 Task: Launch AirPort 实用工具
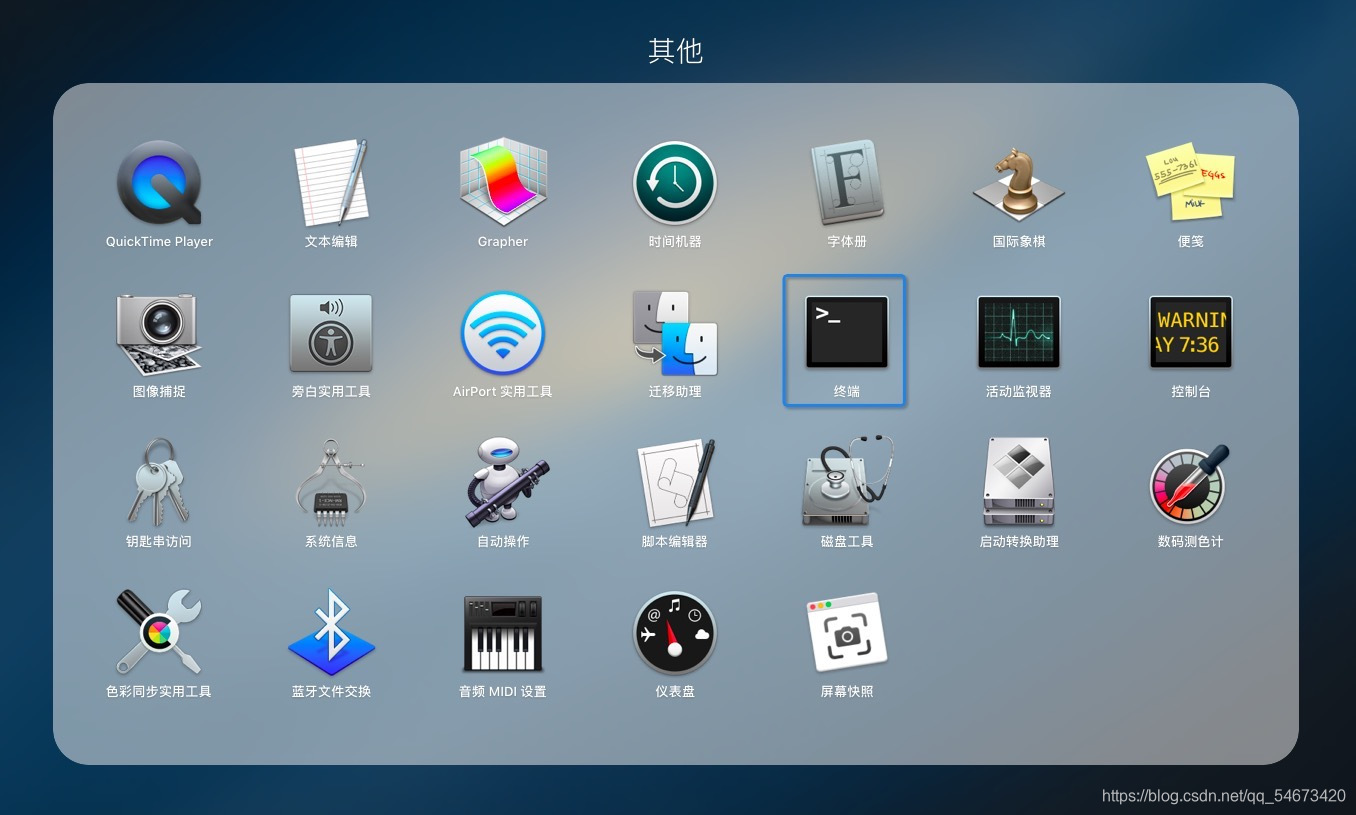(503, 333)
